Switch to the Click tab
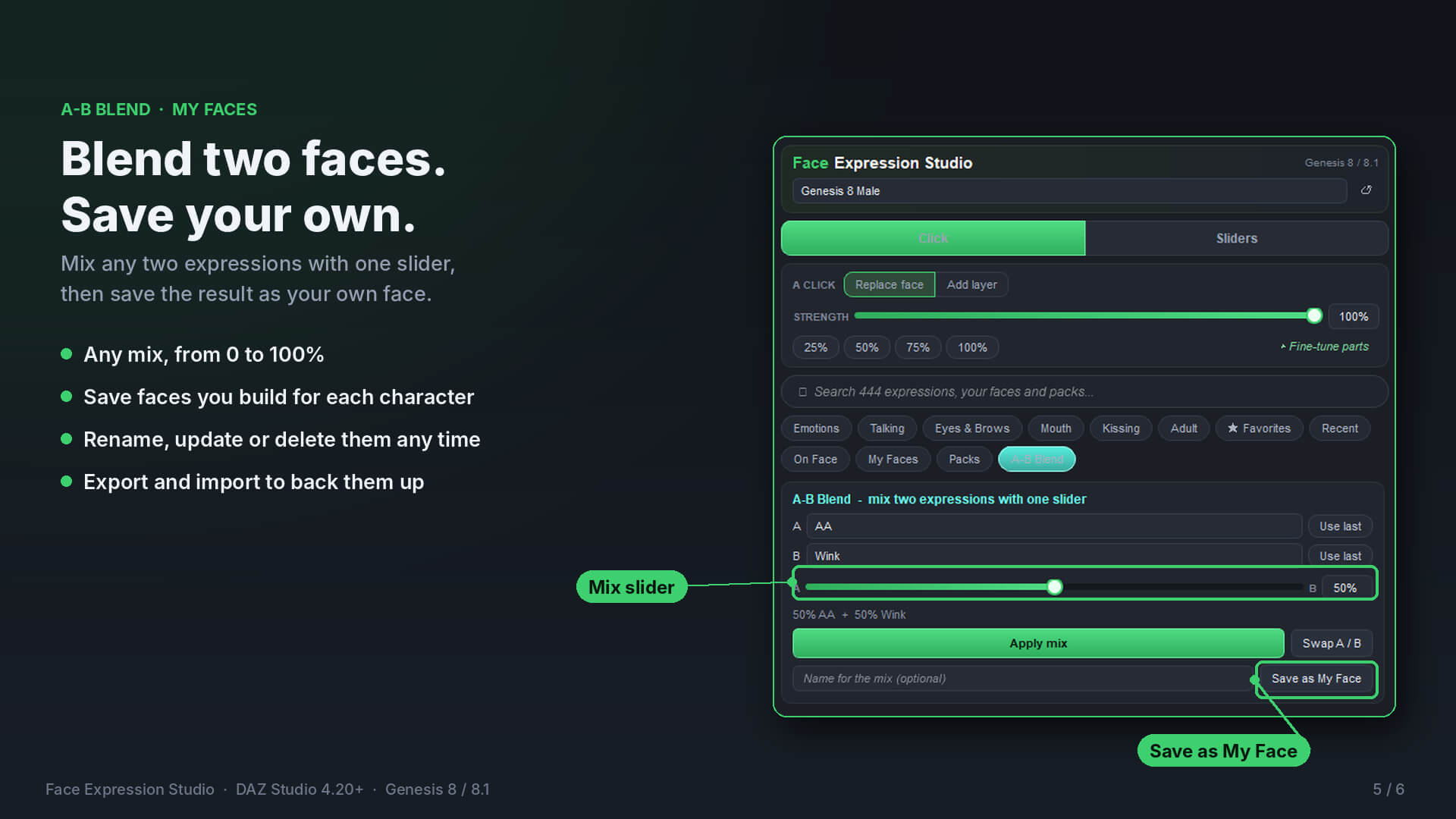Image resolution: width=1456 pixels, height=819 pixels. pos(933,238)
